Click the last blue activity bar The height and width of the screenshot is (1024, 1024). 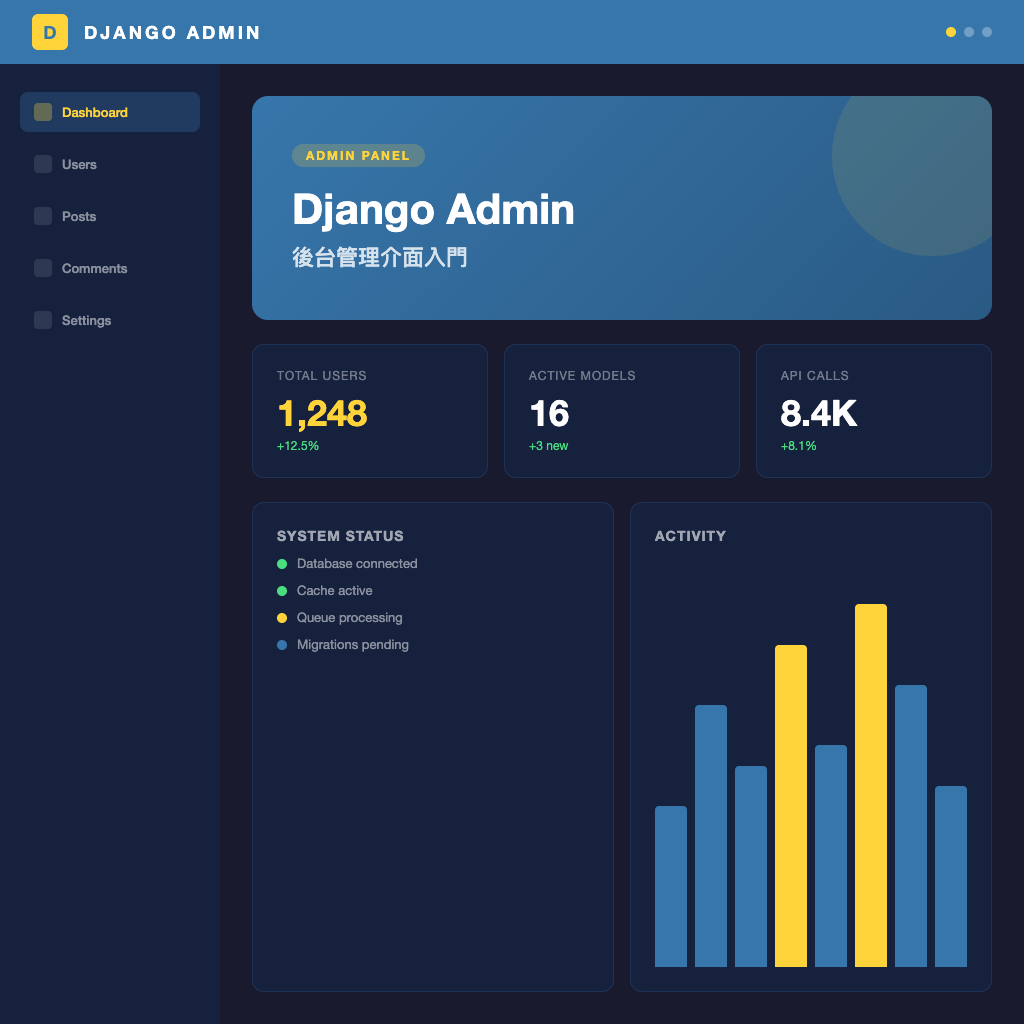[x=951, y=876]
